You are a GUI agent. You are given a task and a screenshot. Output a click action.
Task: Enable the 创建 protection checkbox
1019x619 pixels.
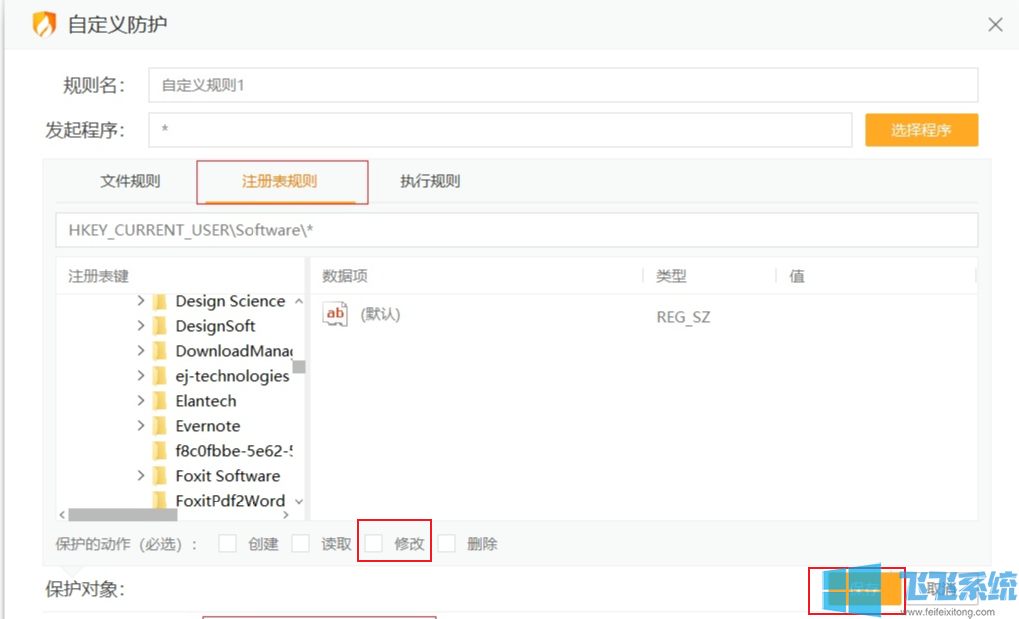coord(227,542)
